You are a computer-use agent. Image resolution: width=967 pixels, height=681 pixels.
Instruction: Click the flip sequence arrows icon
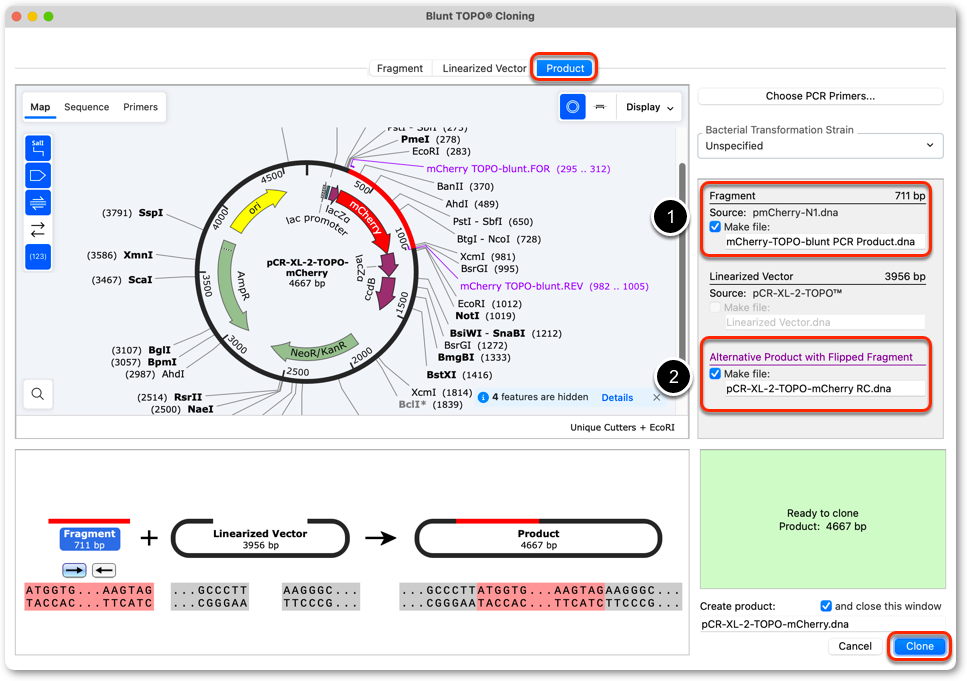(38, 229)
